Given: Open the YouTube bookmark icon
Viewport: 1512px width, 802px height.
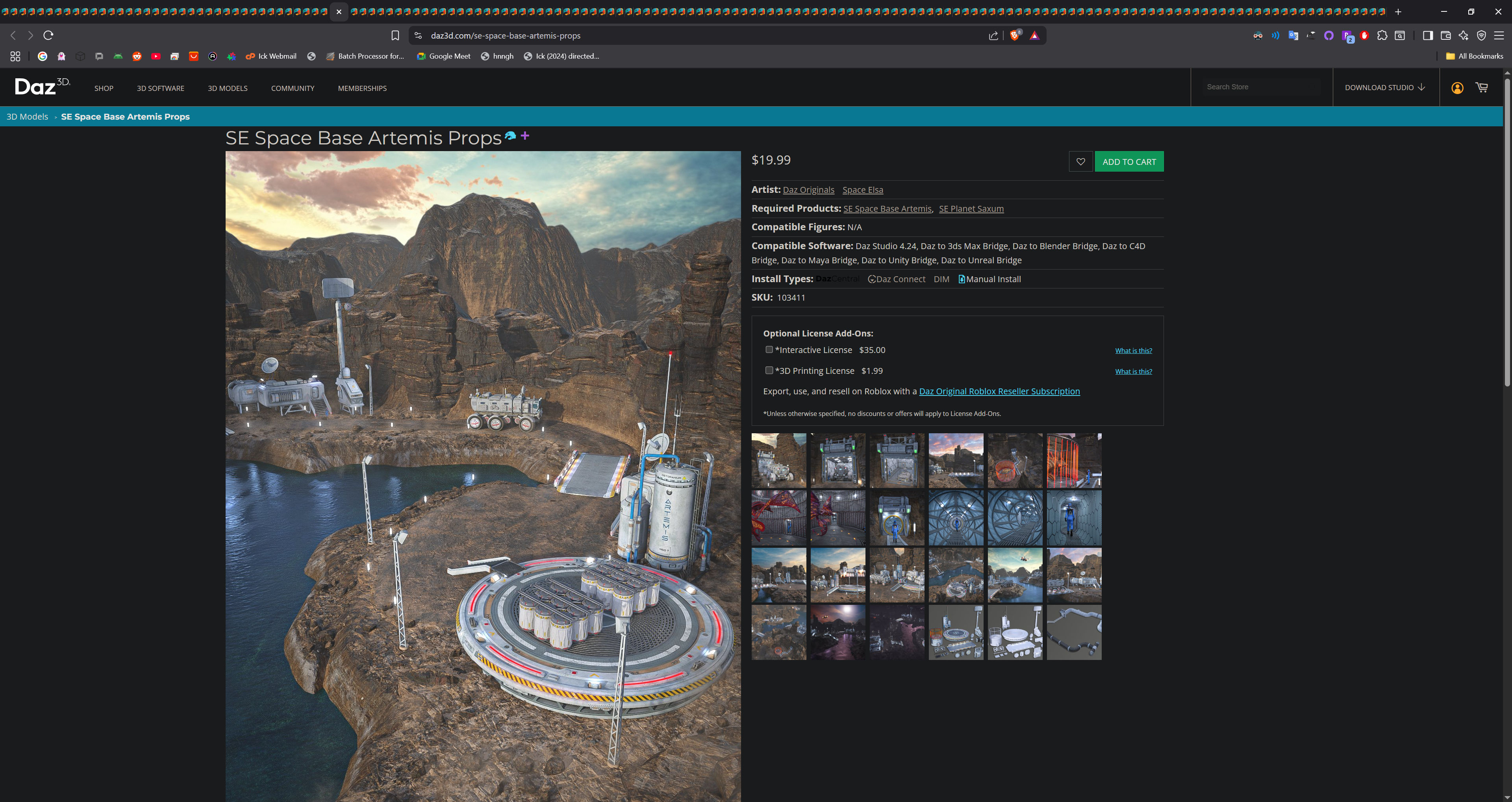Looking at the screenshot, I should click(156, 56).
